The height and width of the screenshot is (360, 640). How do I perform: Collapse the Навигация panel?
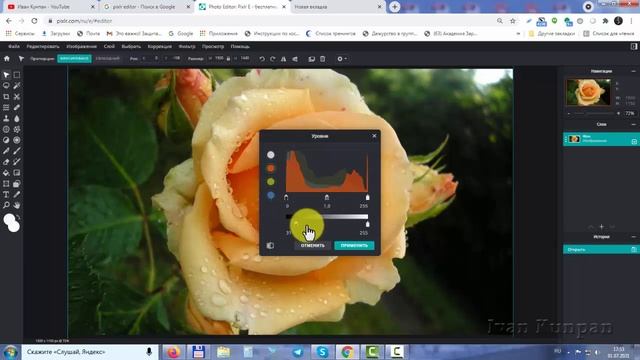[633, 71]
